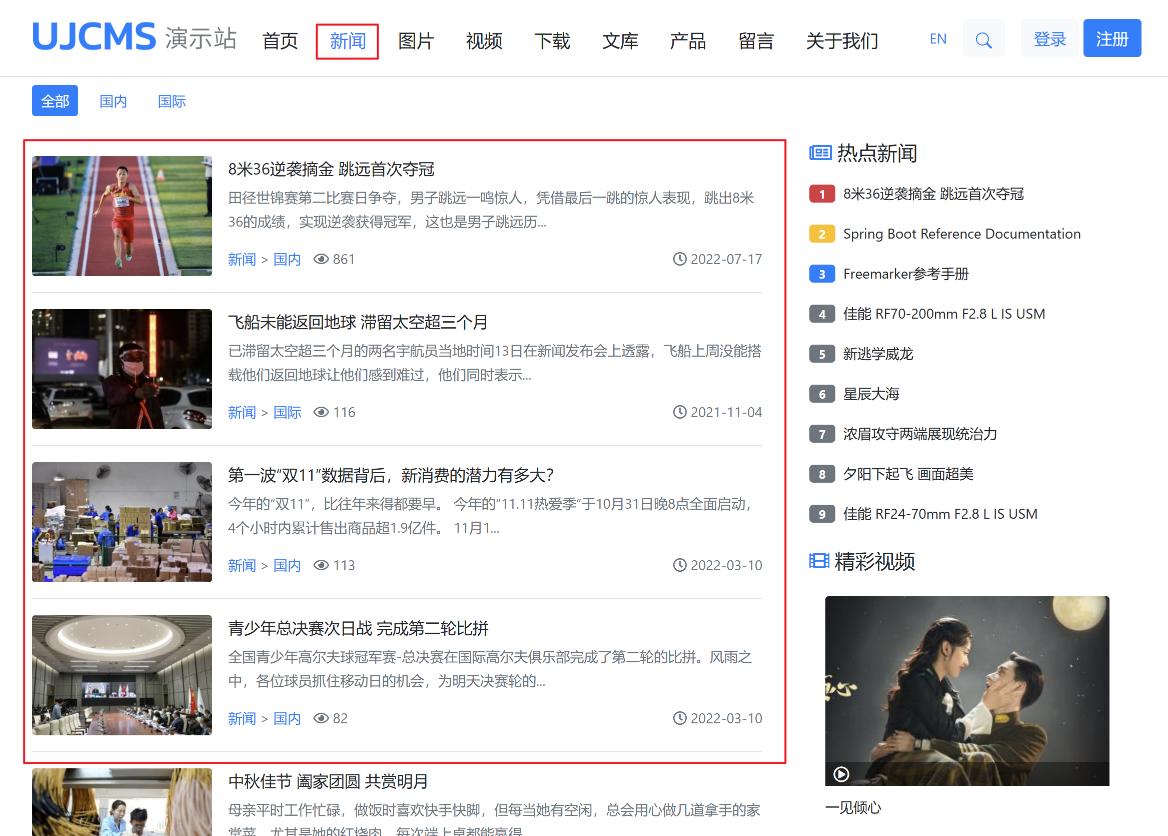
Task: Open the 首页 navigation item
Action: (280, 41)
